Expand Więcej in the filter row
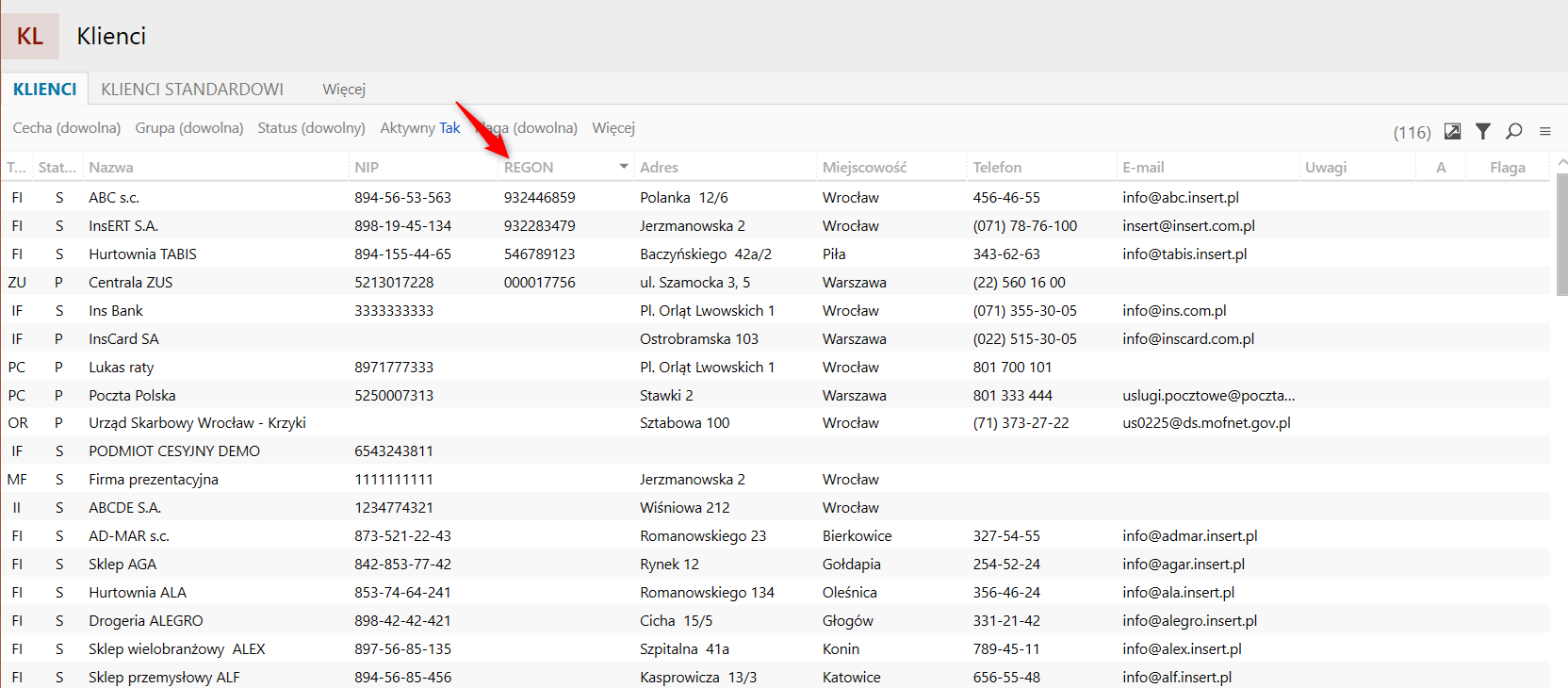The height and width of the screenshot is (688, 1568). coord(613,128)
